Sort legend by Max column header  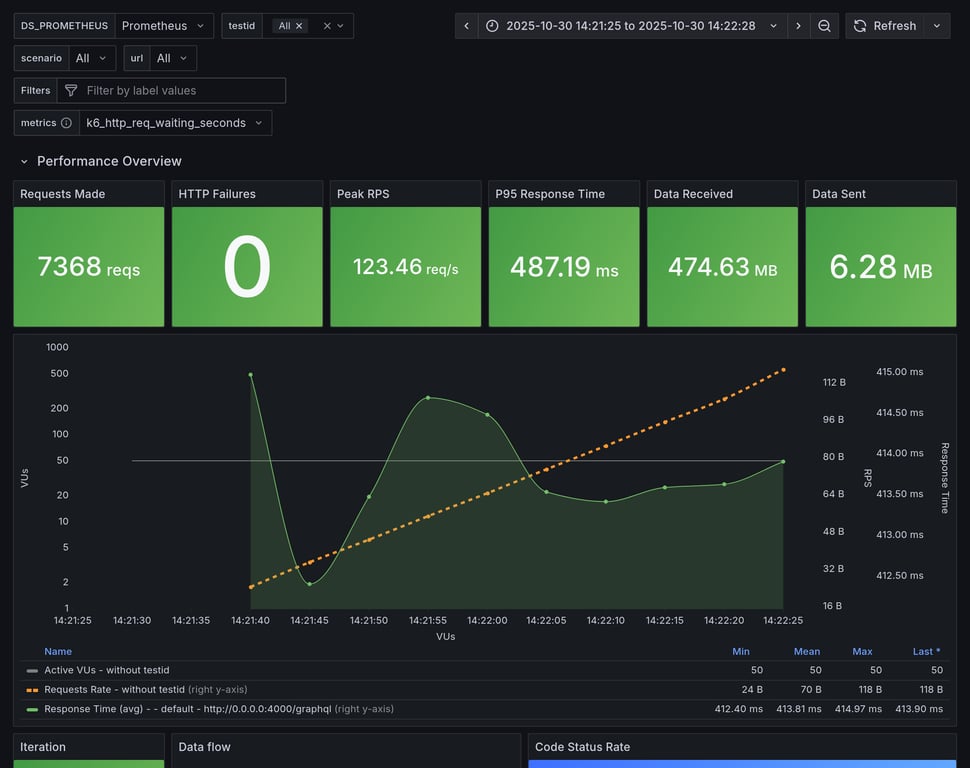(x=862, y=651)
